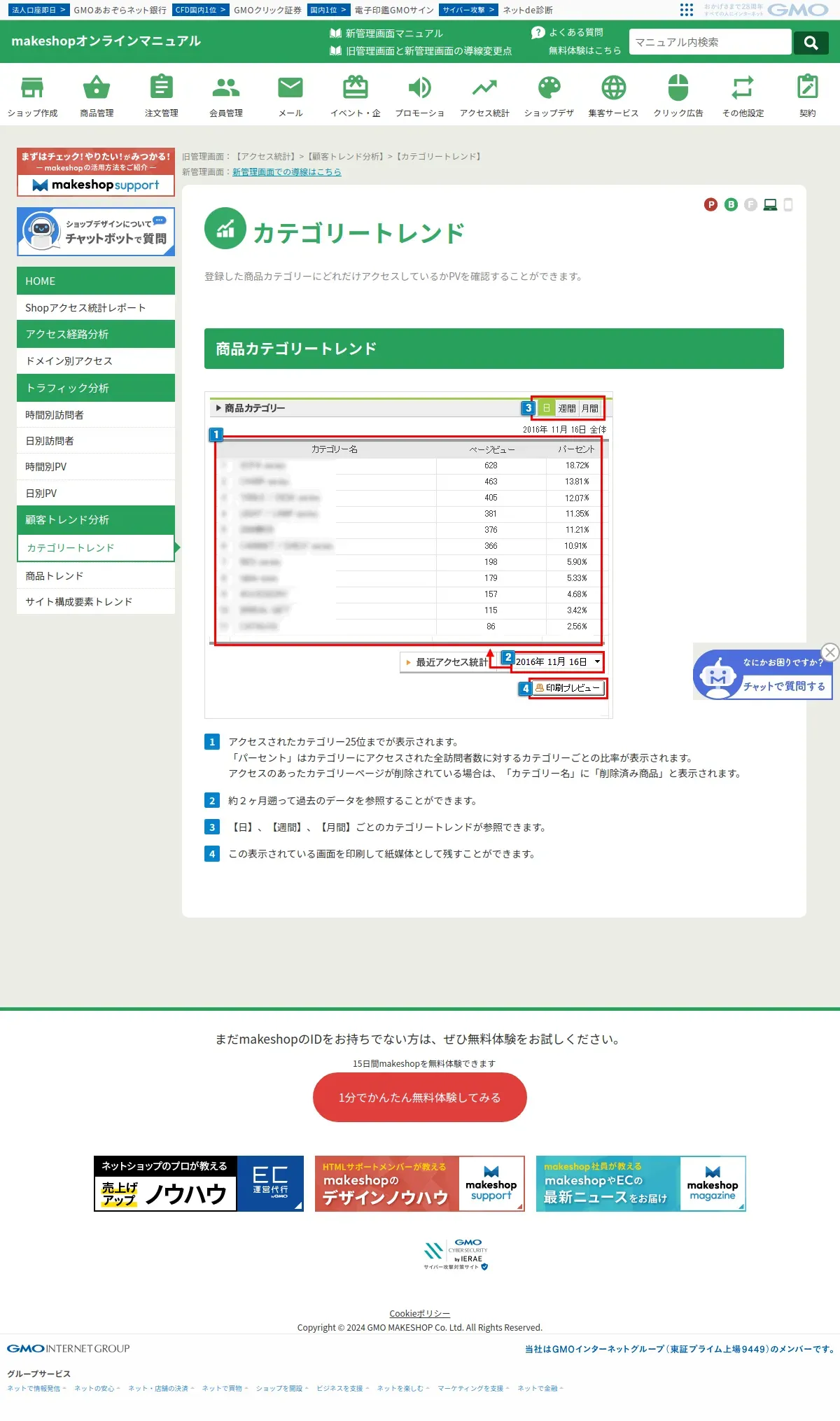Select アクセス経路分析 sidebar section
840x1421 pixels.
(x=96, y=334)
